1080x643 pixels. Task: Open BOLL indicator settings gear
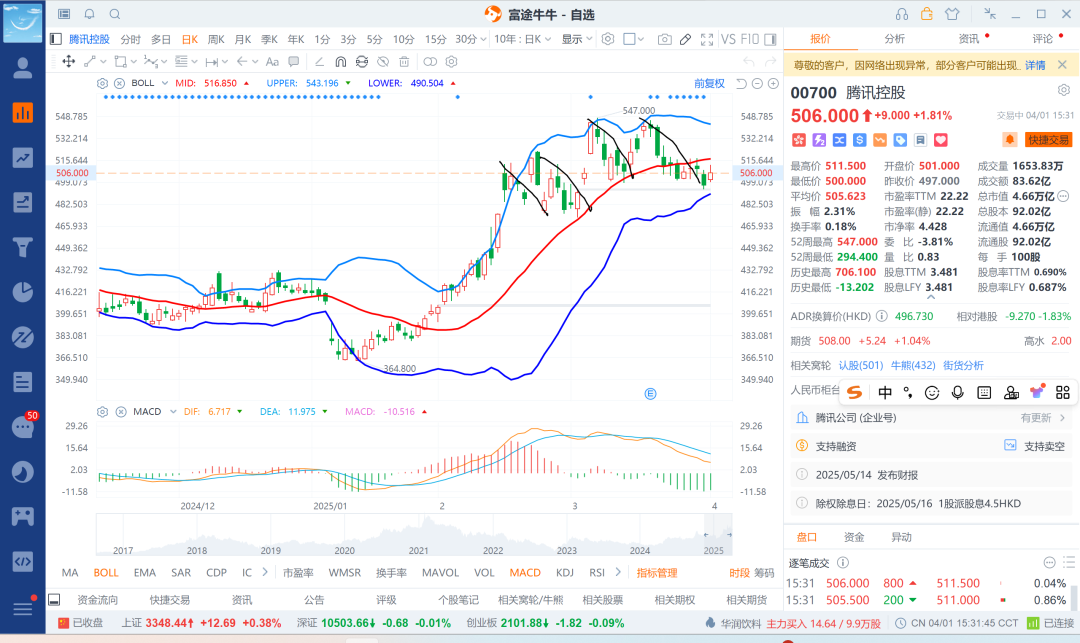point(103,83)
